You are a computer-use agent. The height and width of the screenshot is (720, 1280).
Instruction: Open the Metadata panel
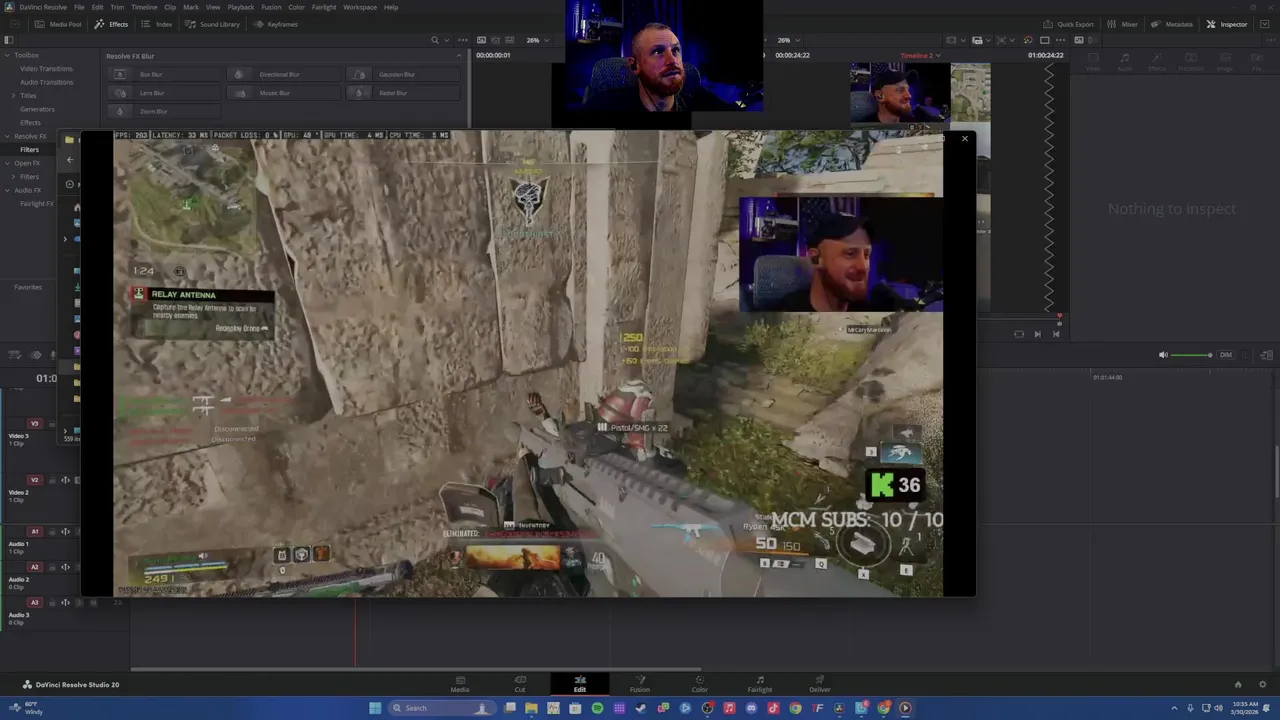1172,24
